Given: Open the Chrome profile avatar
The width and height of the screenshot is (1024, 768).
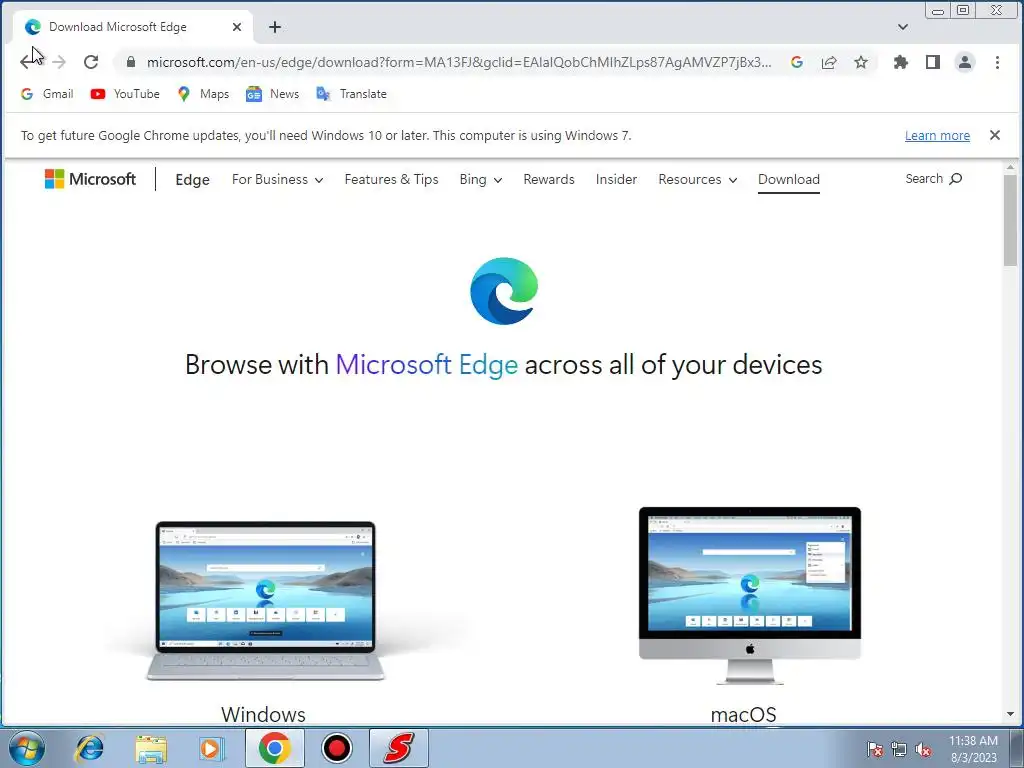Looking at the screenshot, I should [965, 62].
